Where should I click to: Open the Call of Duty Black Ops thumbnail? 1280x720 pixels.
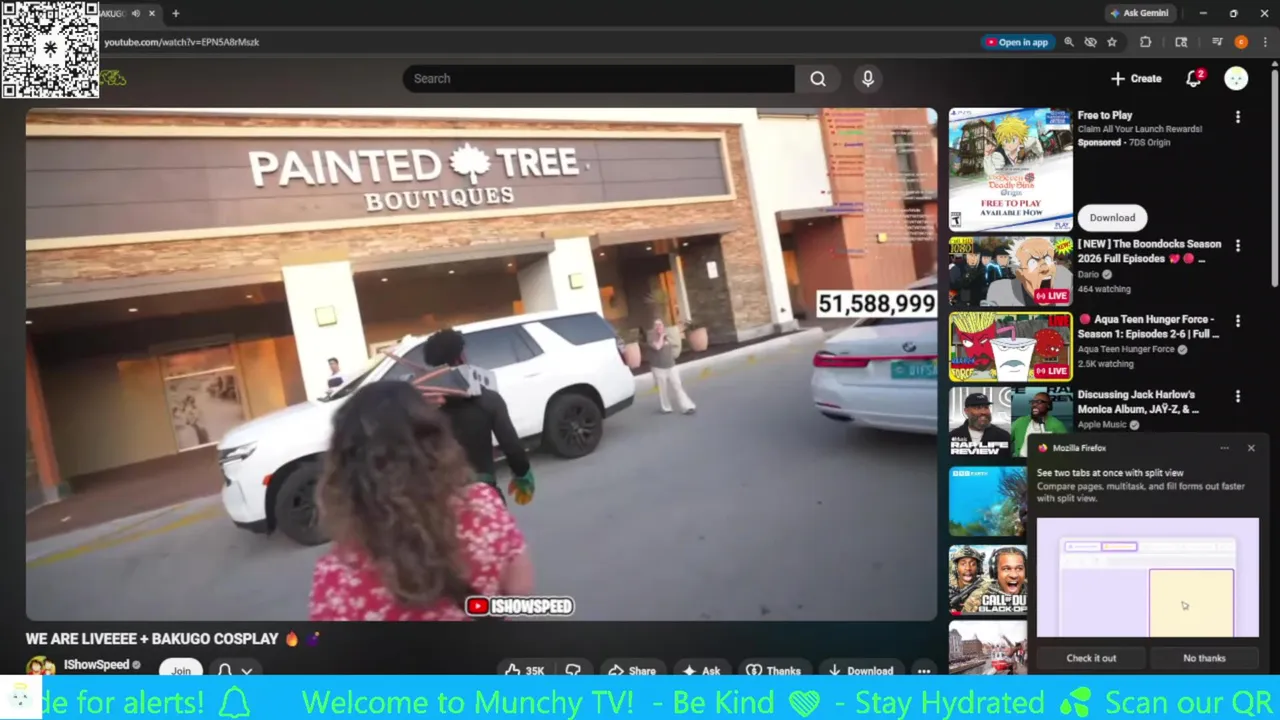tap(988, 579)
